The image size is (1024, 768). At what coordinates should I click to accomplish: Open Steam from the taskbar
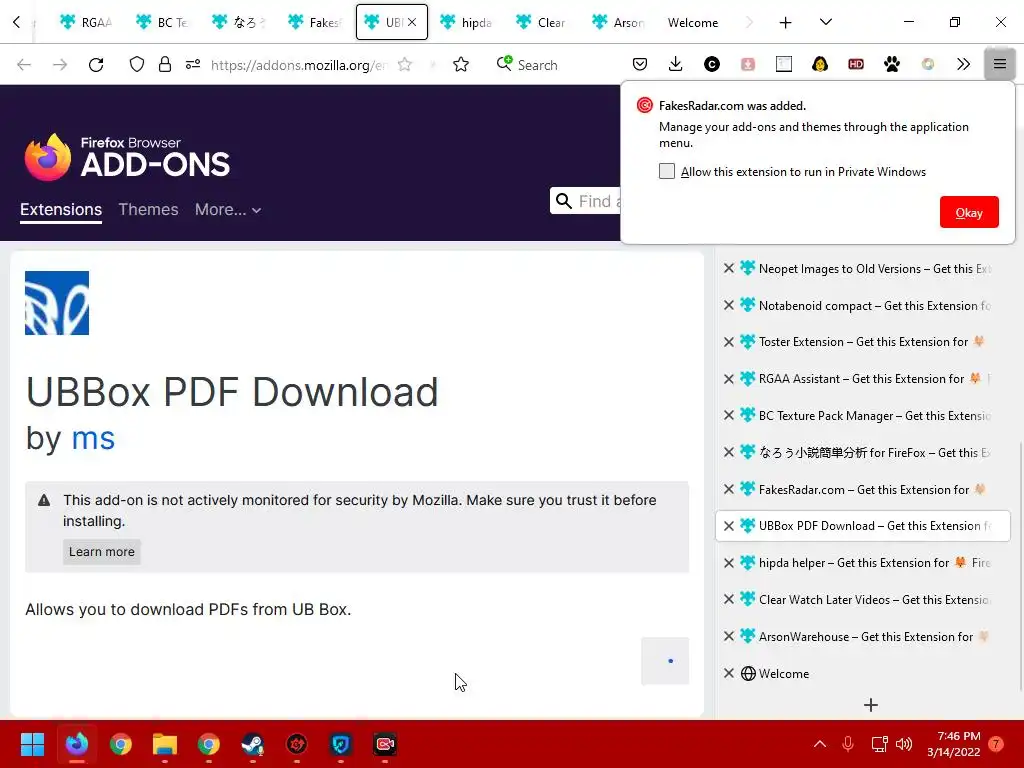coord(253,744)
